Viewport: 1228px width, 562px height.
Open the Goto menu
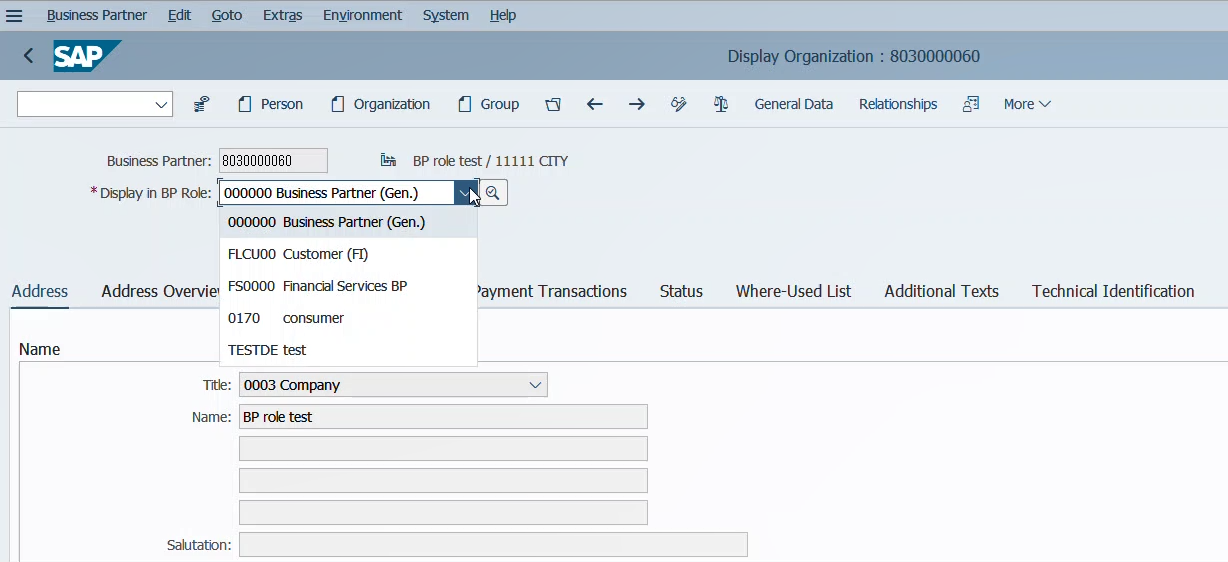coord(227,15)
